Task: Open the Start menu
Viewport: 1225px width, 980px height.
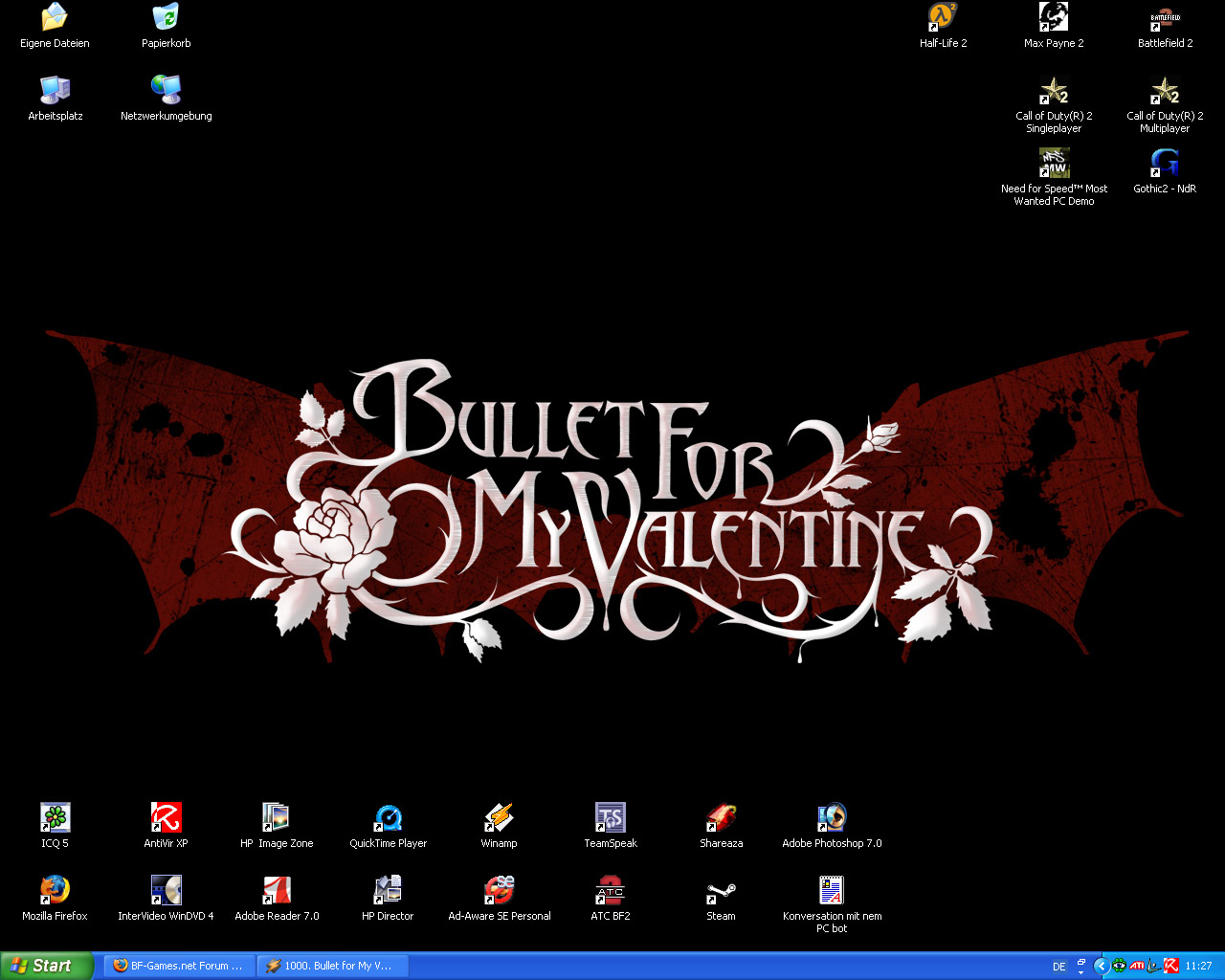Action: [x=47, y=966]
